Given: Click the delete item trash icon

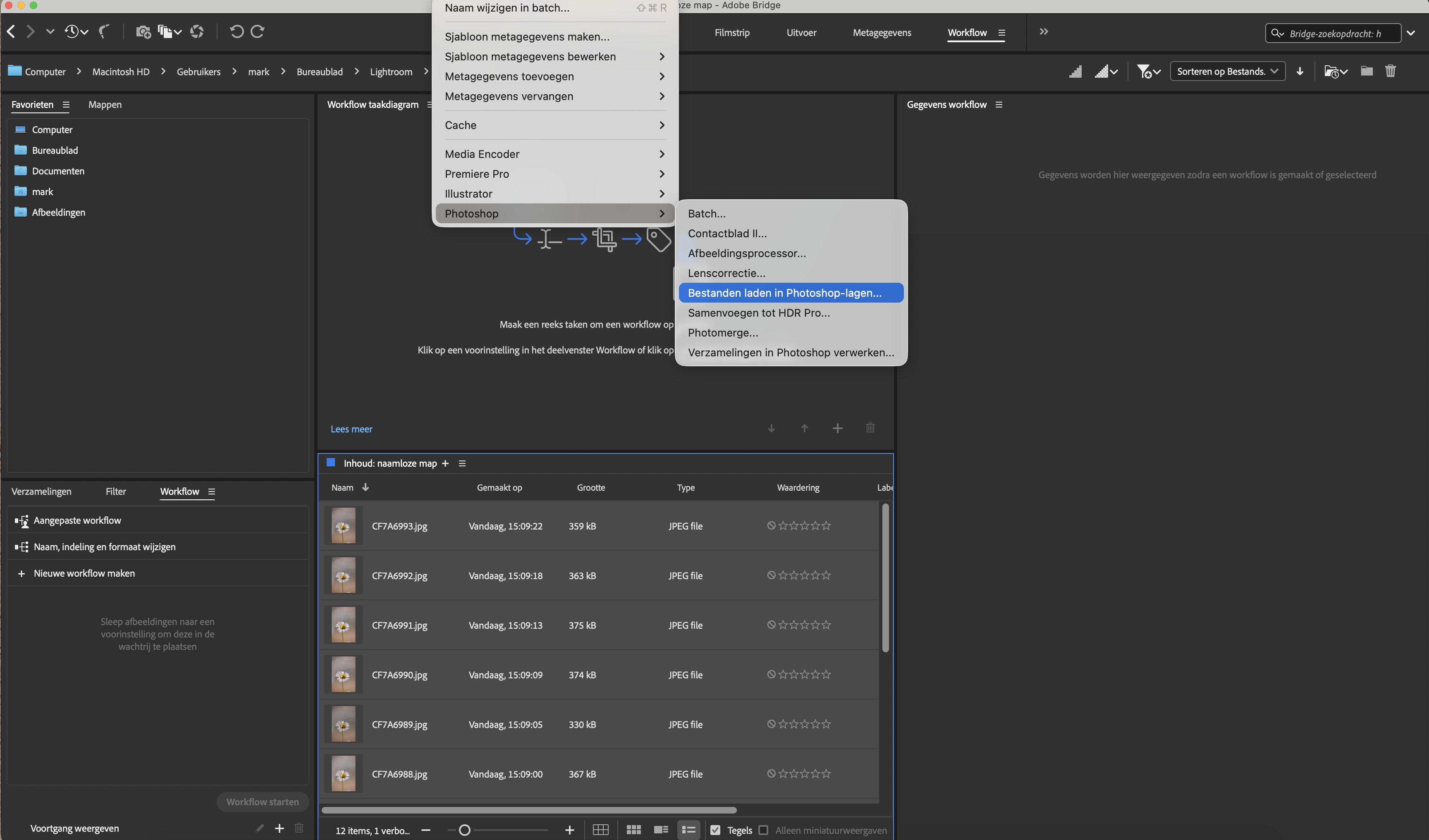Looking at the screenshot, I should click(1391, 71).
